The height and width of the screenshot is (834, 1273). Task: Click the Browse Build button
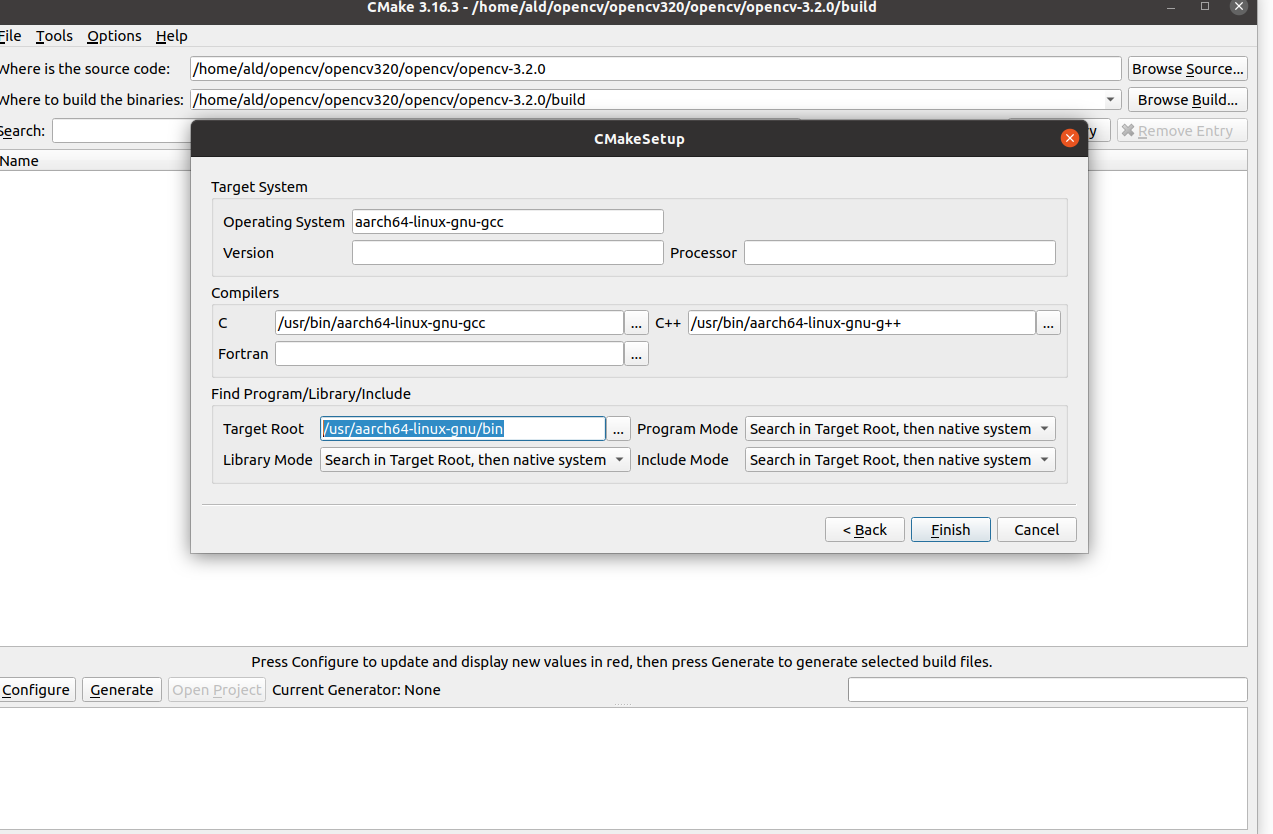1187,100
